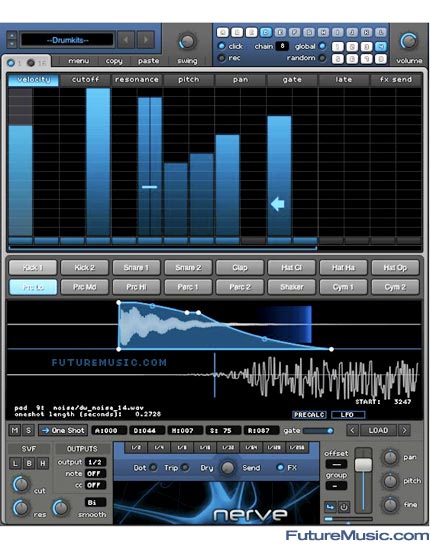Click the filter cut knob

(21, 484)
